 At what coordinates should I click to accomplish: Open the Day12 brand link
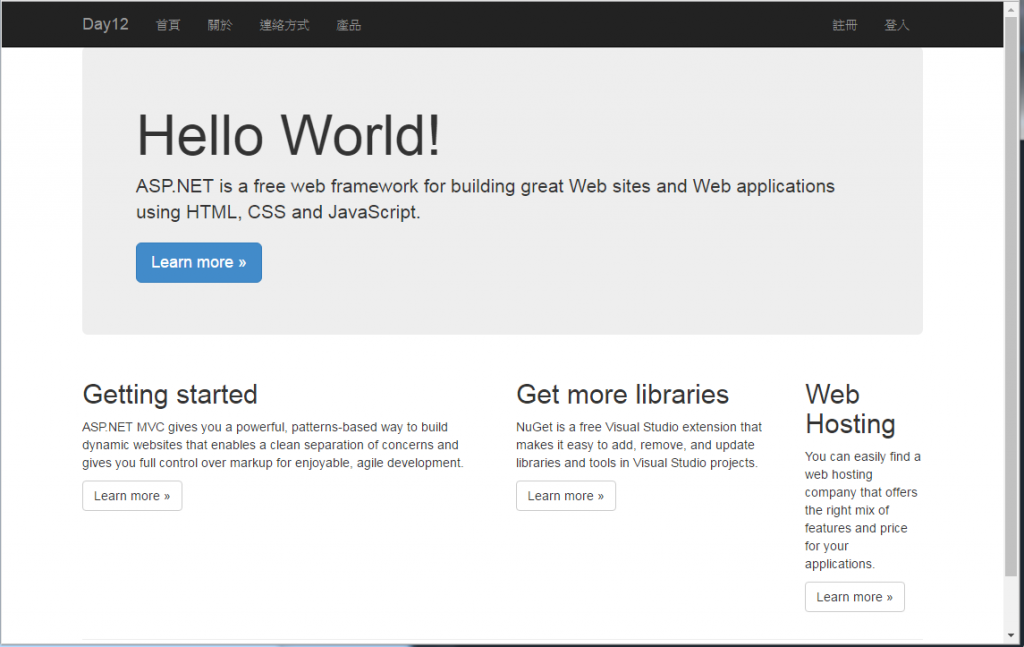(105, 25)
